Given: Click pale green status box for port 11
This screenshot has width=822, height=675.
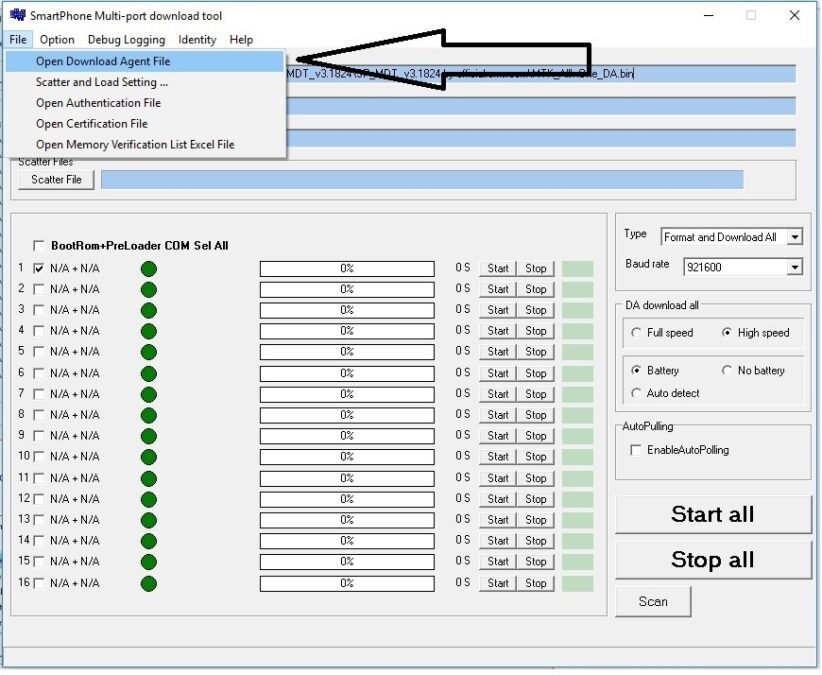Looking at the screenshot, I should (578, 480).
